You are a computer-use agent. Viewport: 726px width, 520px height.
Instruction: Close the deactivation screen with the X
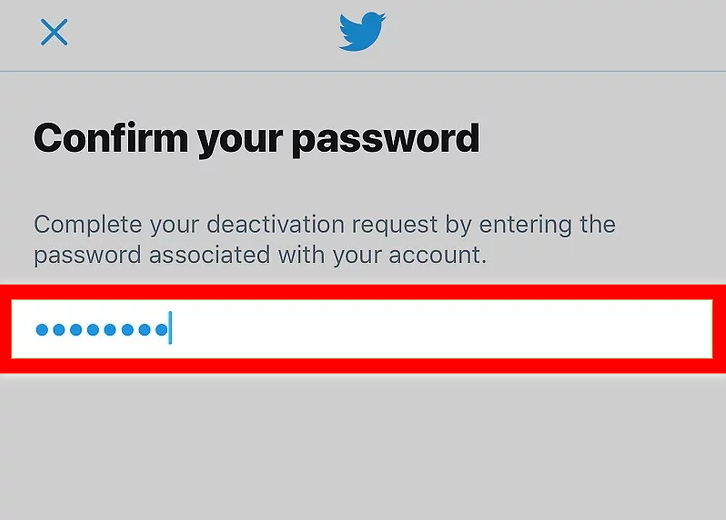[54, 33]
